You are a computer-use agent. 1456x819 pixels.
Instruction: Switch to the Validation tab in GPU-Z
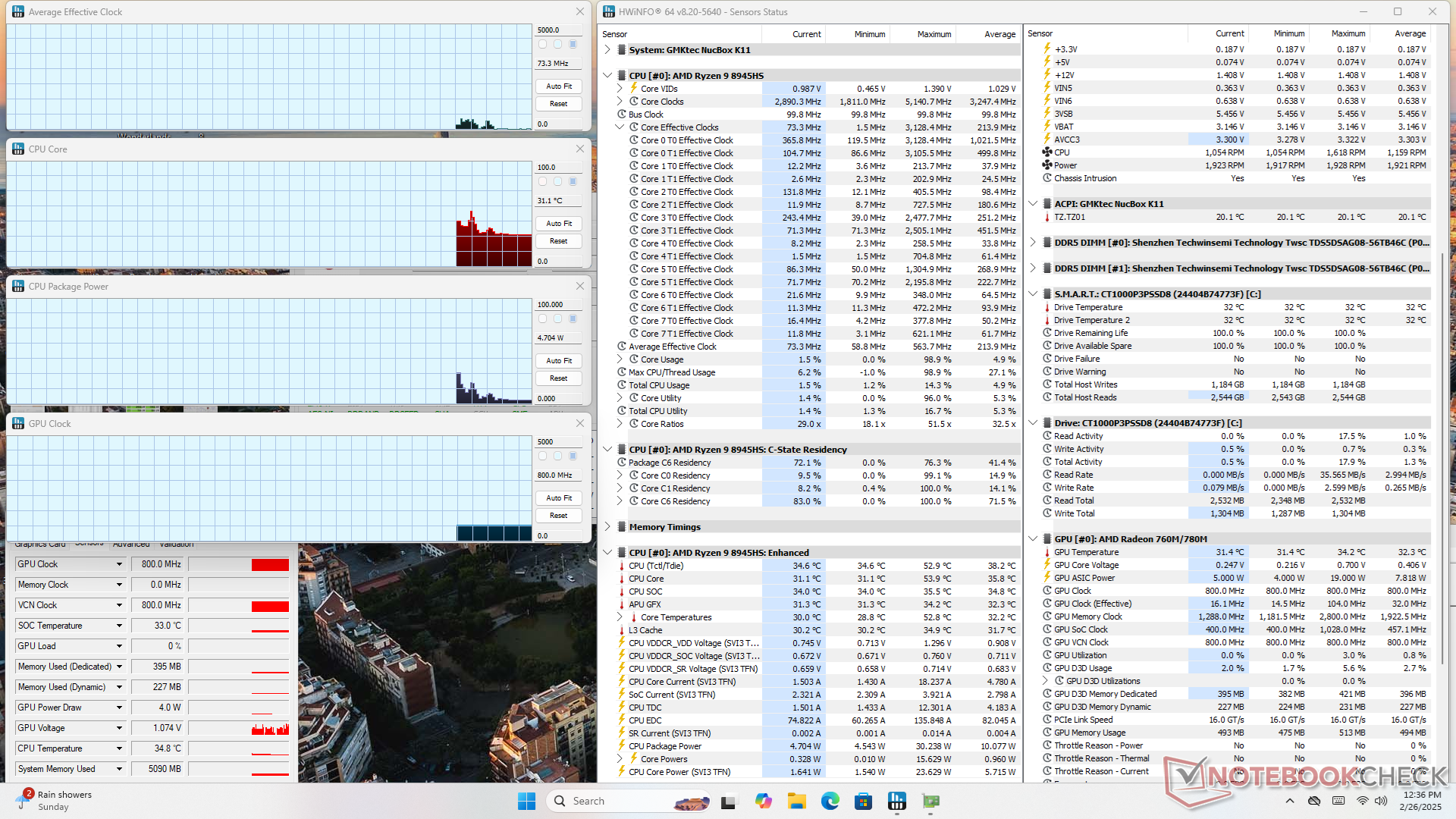pos(177,544)
